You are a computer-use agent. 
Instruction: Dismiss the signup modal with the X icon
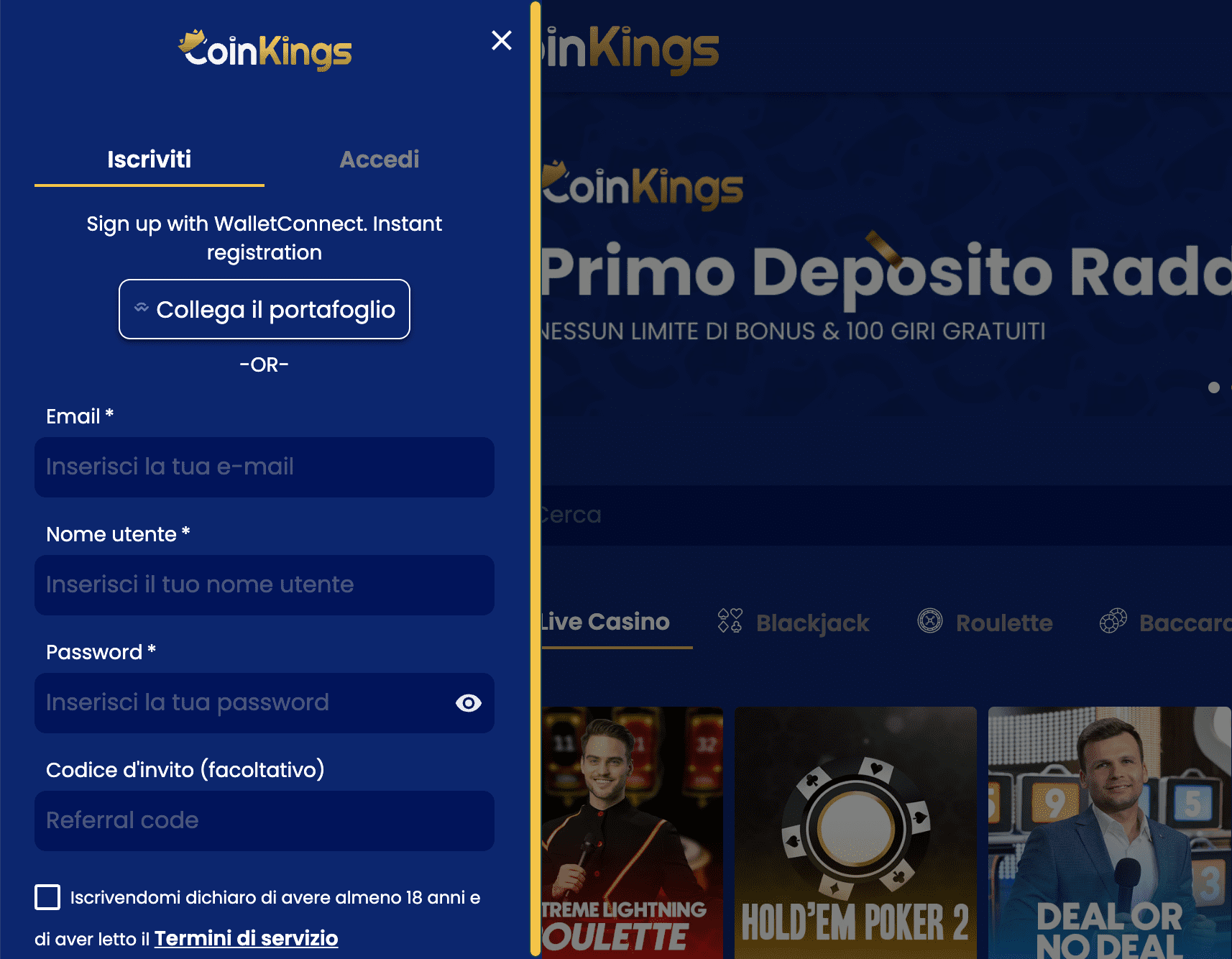(x=501, y=40)
